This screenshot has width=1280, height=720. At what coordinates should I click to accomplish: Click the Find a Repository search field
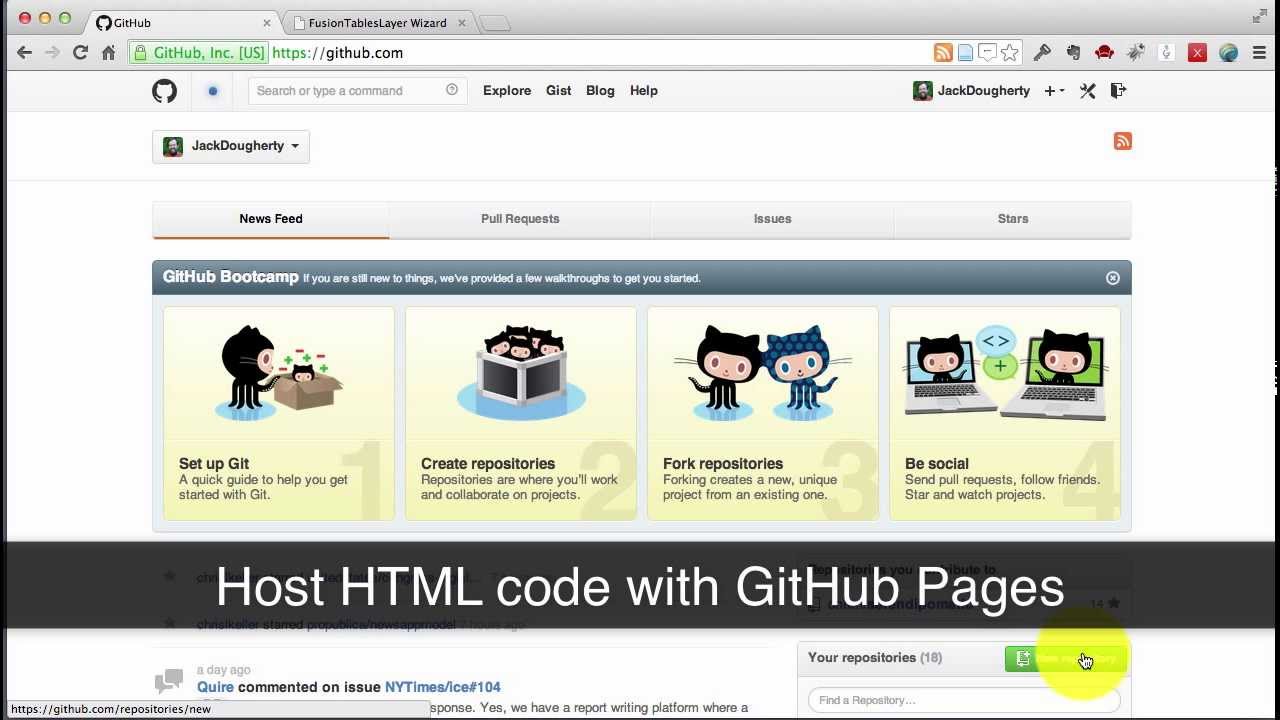(964, 700)
